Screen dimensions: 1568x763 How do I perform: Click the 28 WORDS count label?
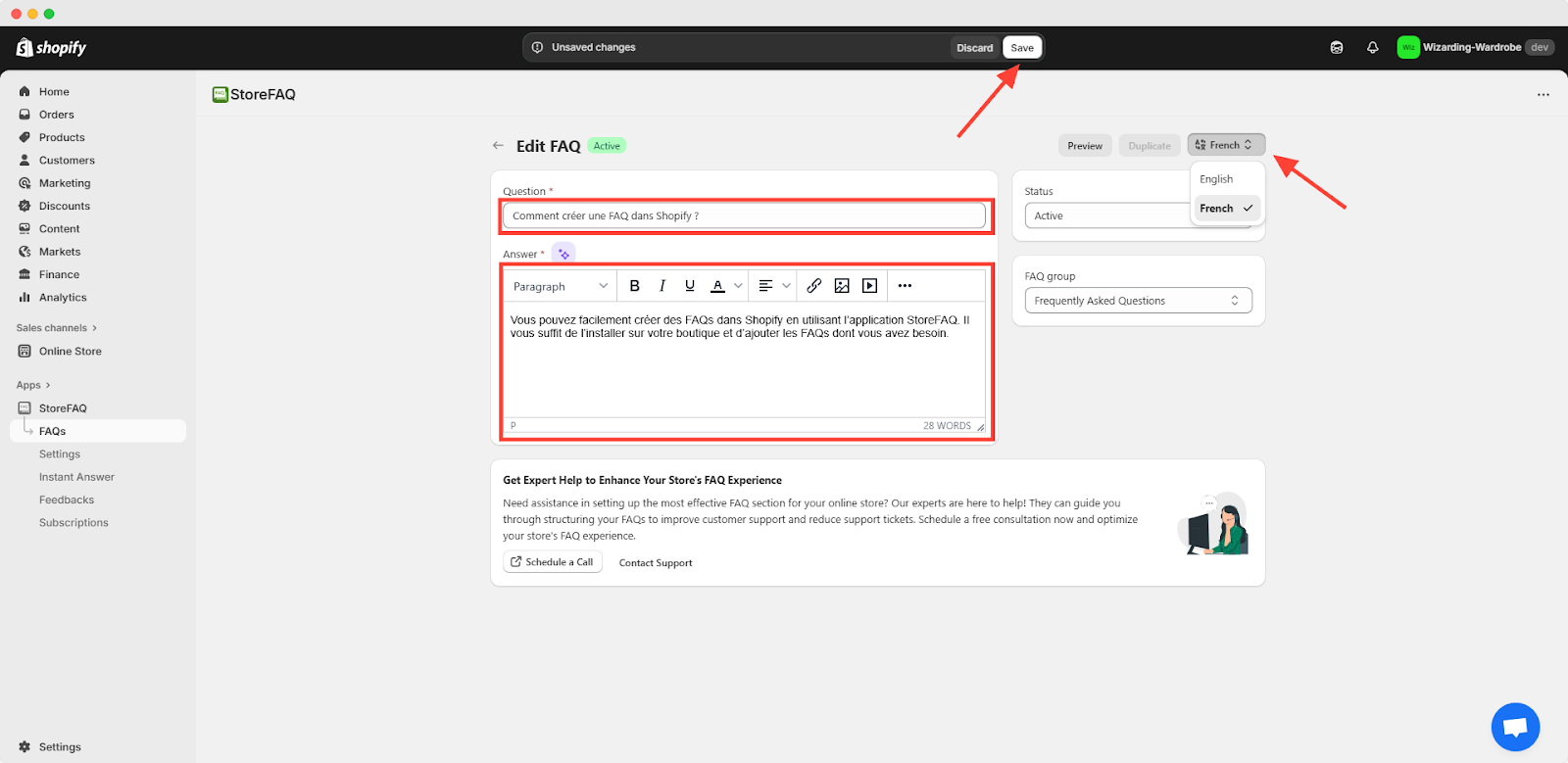click(947, 426)
